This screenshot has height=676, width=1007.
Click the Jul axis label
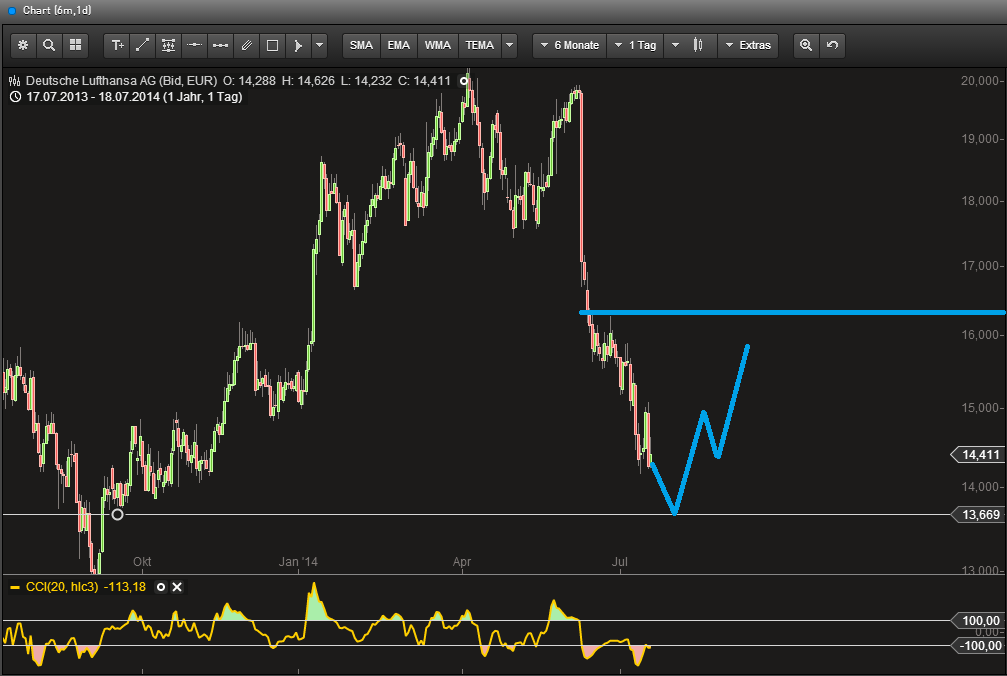pyautogui.click(x=620, y=562)
